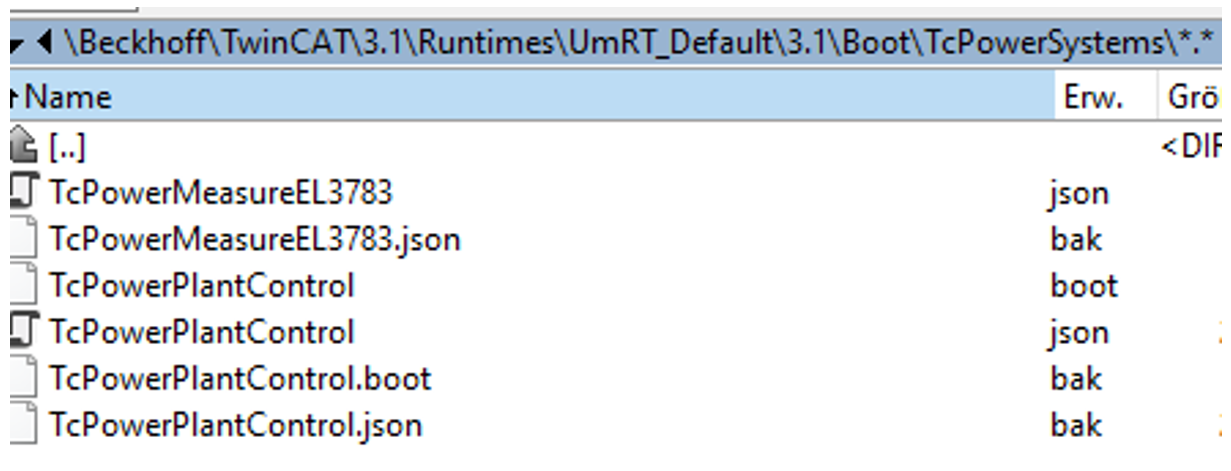Click the parent directory up-arrow icon
The height and width of the screenshot is (471, 1231).
(x=21, y=146)
